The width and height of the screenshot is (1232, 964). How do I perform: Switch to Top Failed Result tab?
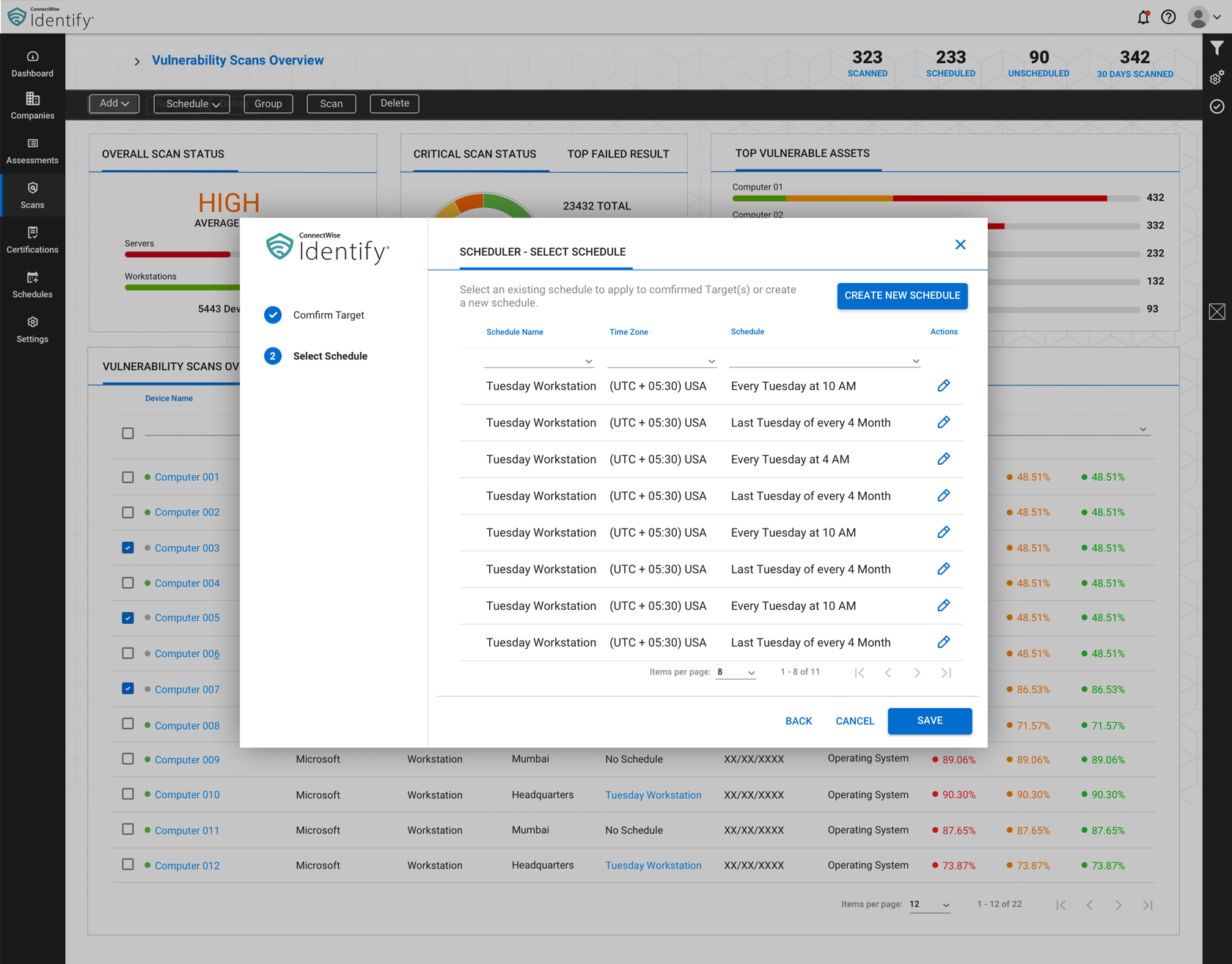point(618,154)
